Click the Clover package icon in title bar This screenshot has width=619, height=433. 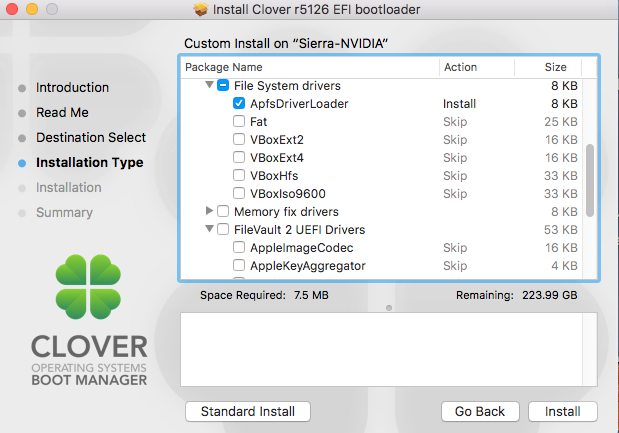tap(201, 9)
